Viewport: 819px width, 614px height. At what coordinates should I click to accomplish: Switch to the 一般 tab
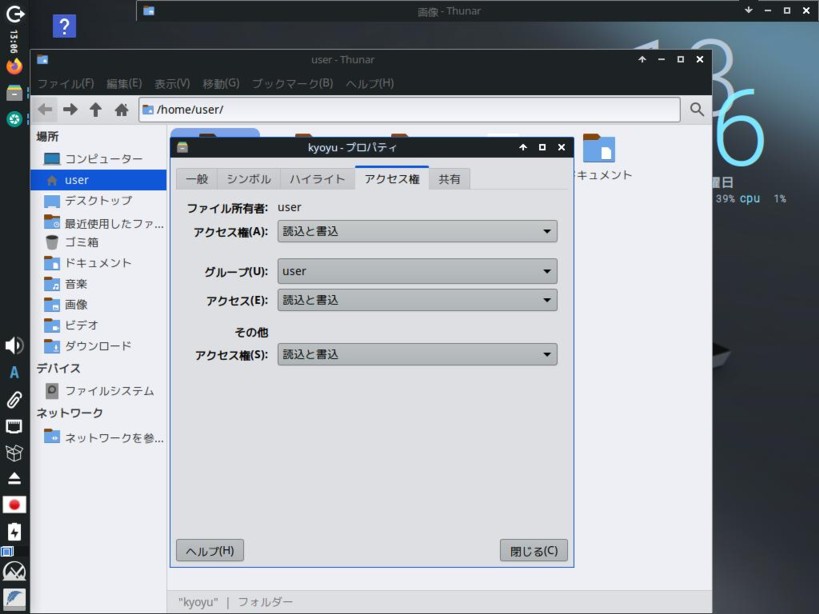click(x=197, y=179)
